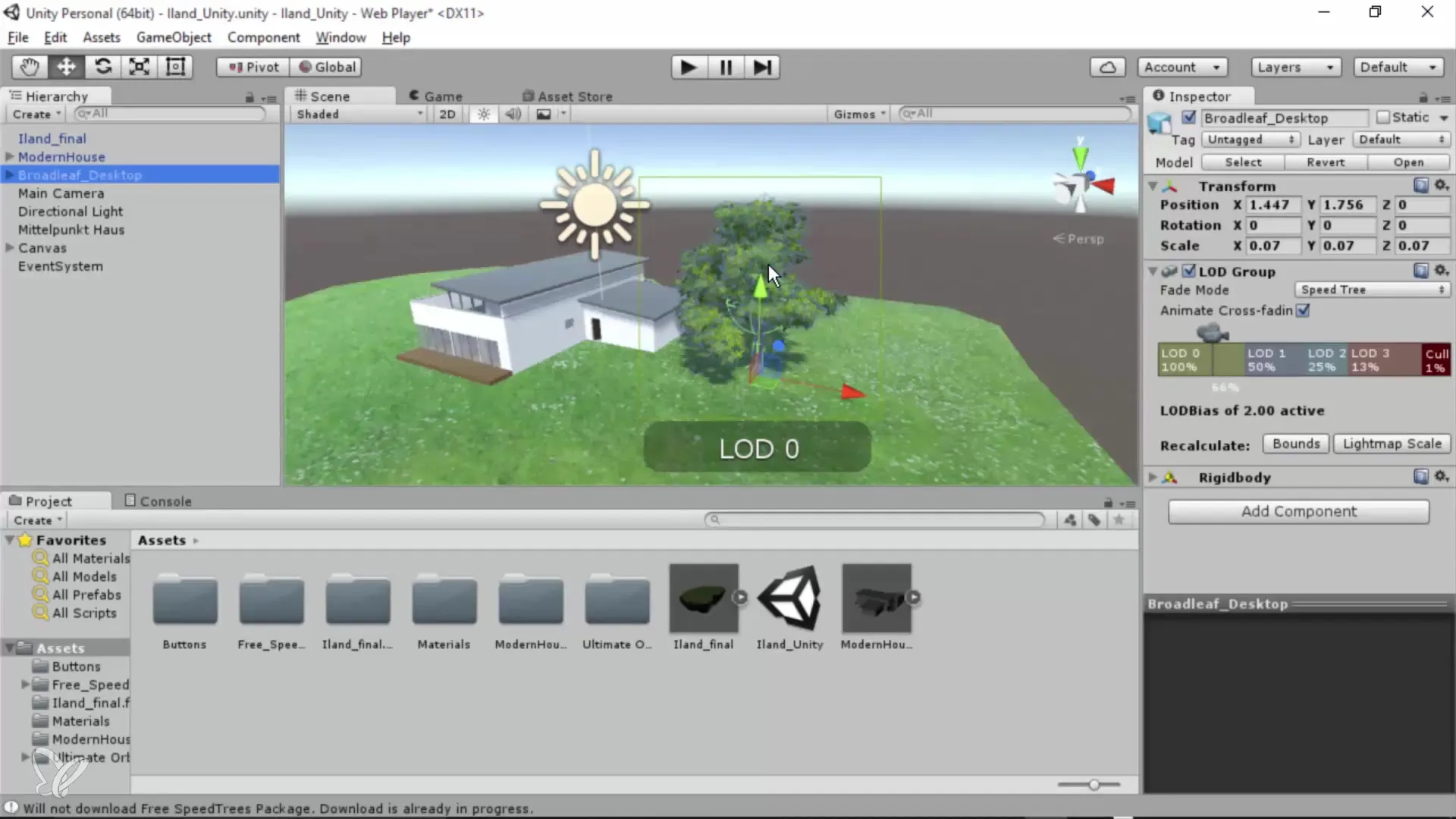Viewport: 1456px width, 819px height.
Task: Select the Culled band in LOD bar
Action: pos(1436,359)
